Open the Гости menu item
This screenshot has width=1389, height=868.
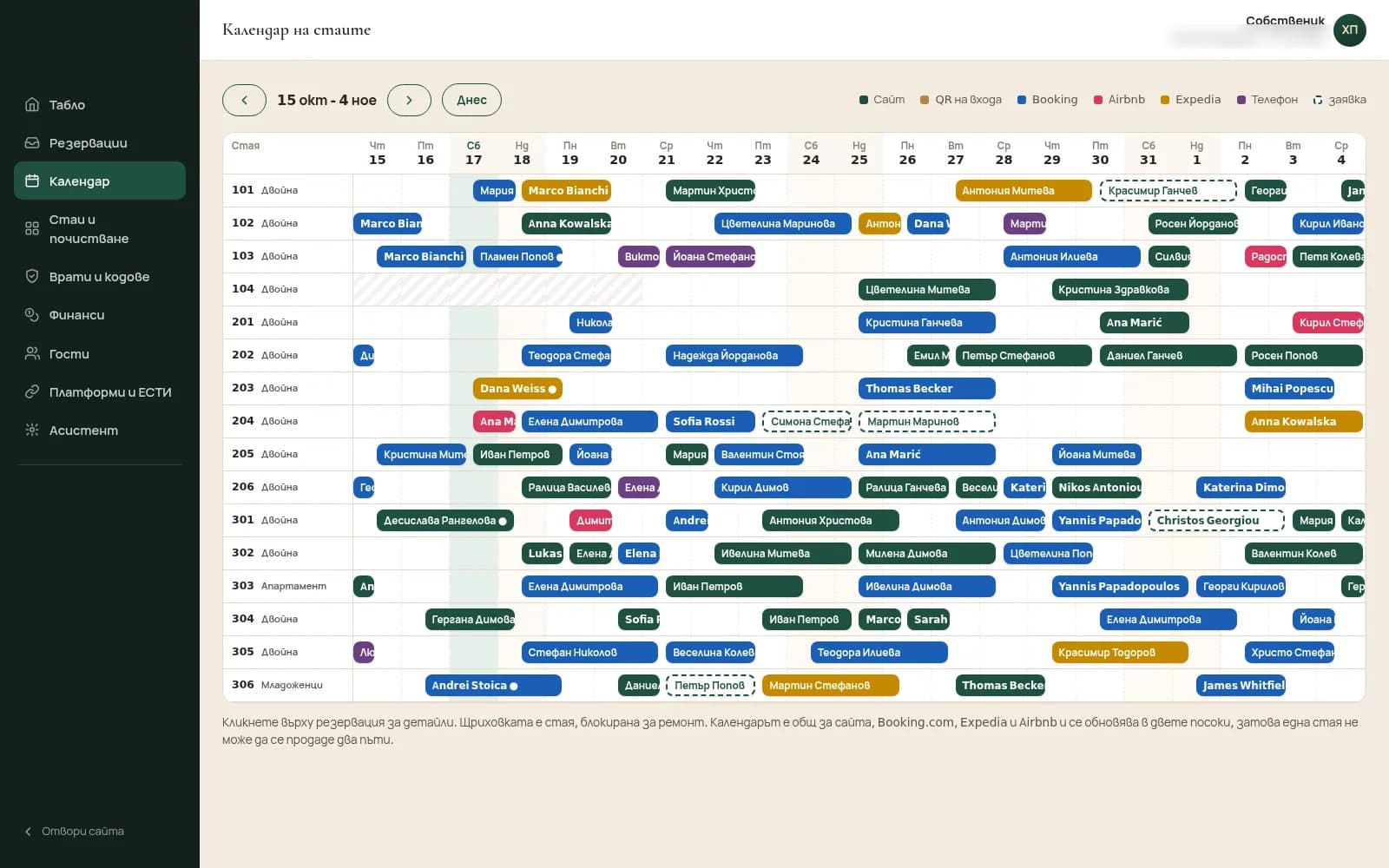point(100,354)
